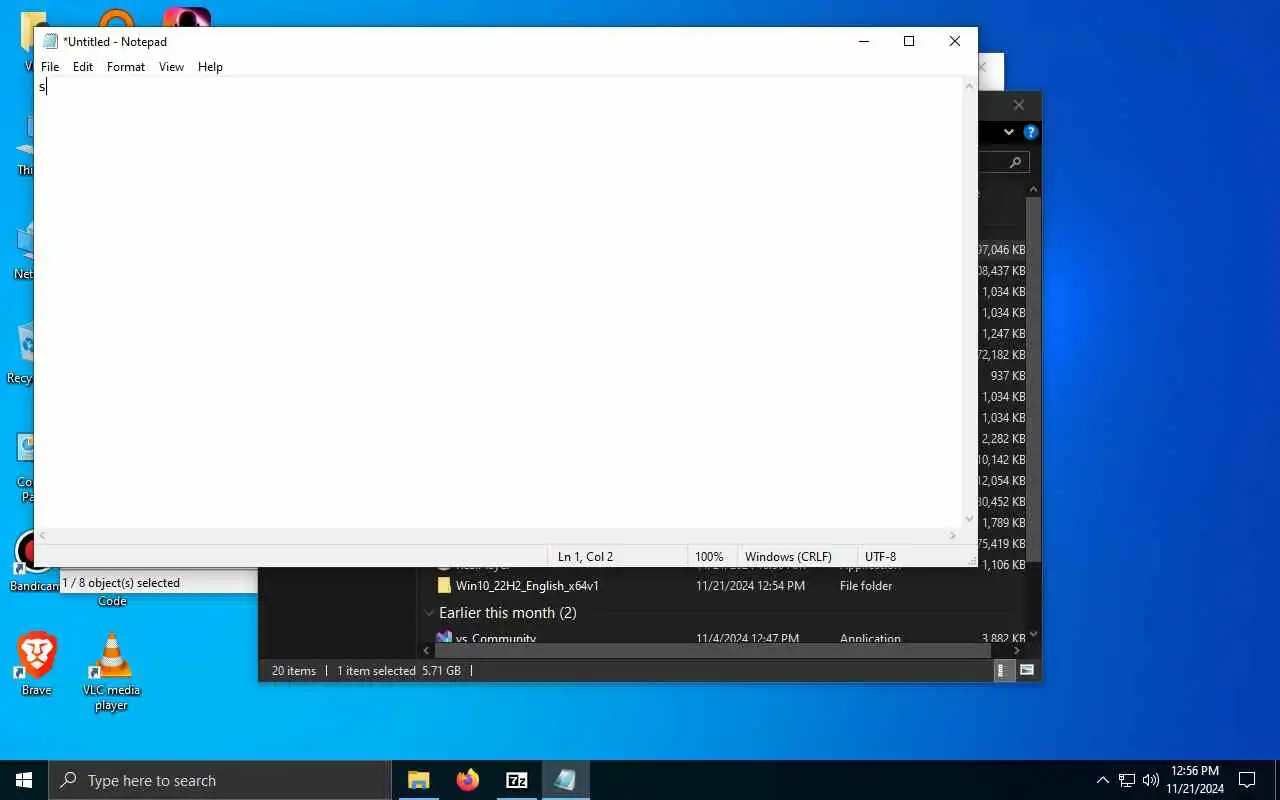1280x800 pixels.
Task: Click Notepad's vertical scrollbar up arrow
Action: [x=969, y=87]
